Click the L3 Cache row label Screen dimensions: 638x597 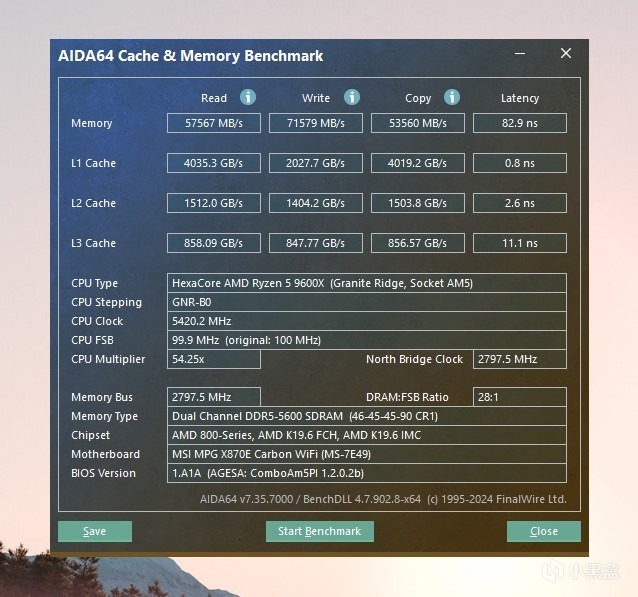tap(94, 243)
